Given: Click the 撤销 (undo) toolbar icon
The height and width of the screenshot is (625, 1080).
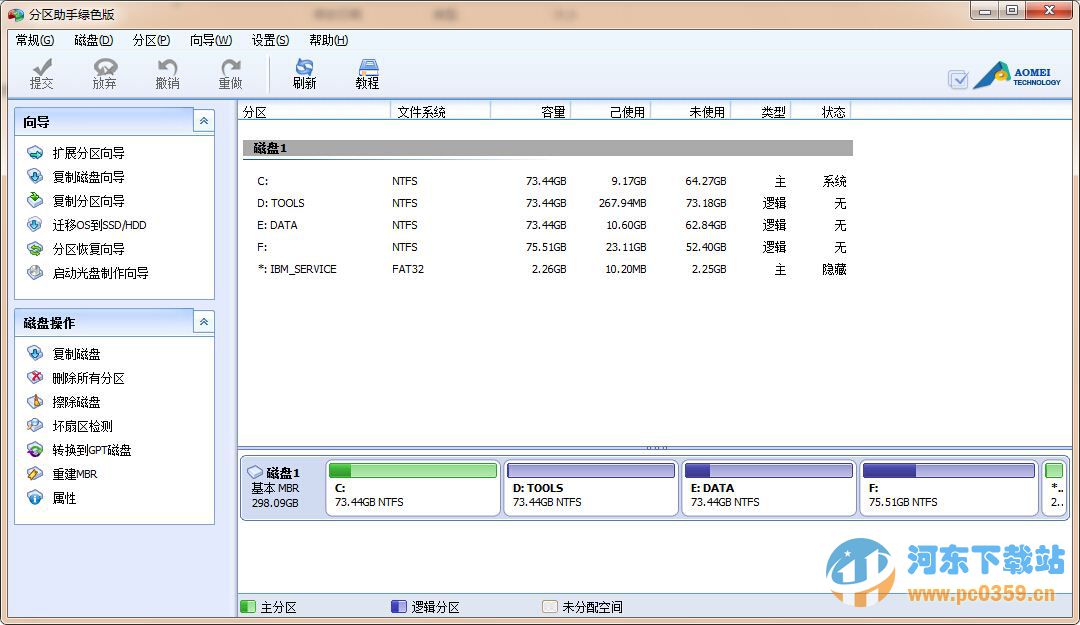Looking at the screenshot, I should (167, 74).
